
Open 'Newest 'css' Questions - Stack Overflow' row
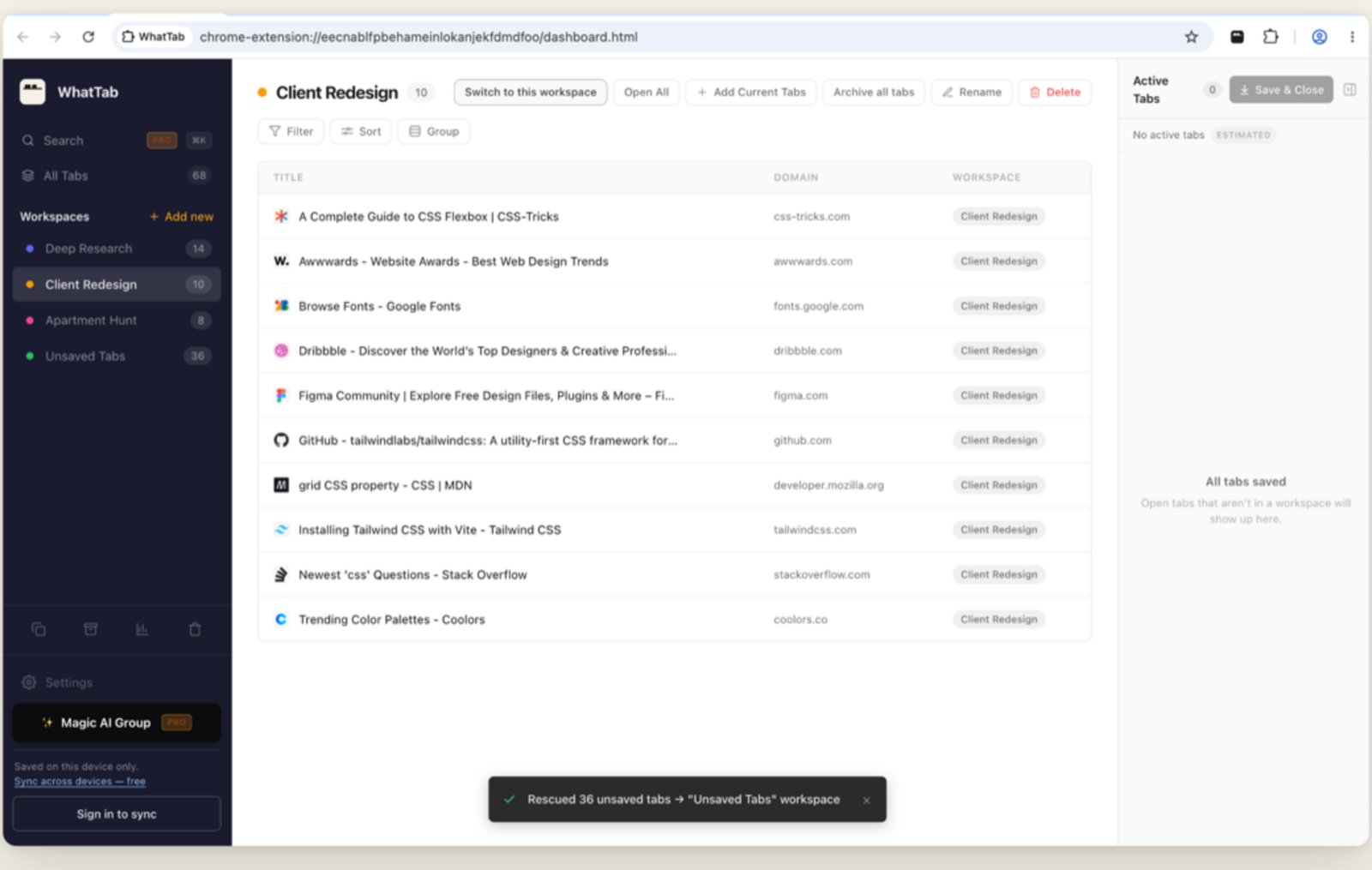675,574
